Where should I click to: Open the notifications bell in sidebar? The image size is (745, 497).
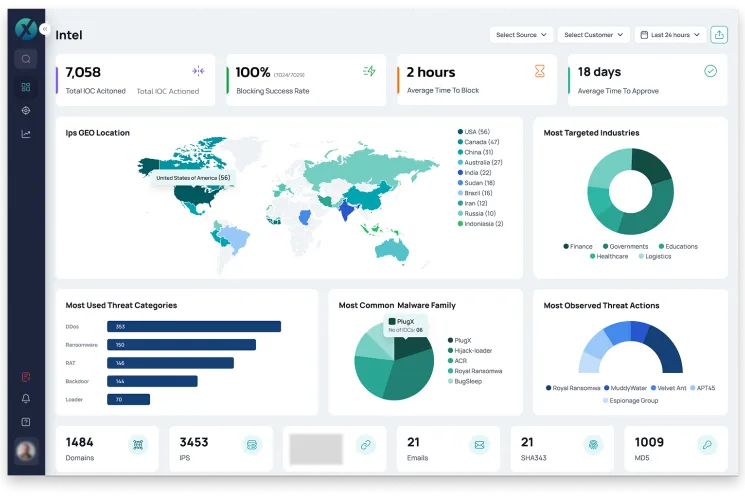[26, 399]
